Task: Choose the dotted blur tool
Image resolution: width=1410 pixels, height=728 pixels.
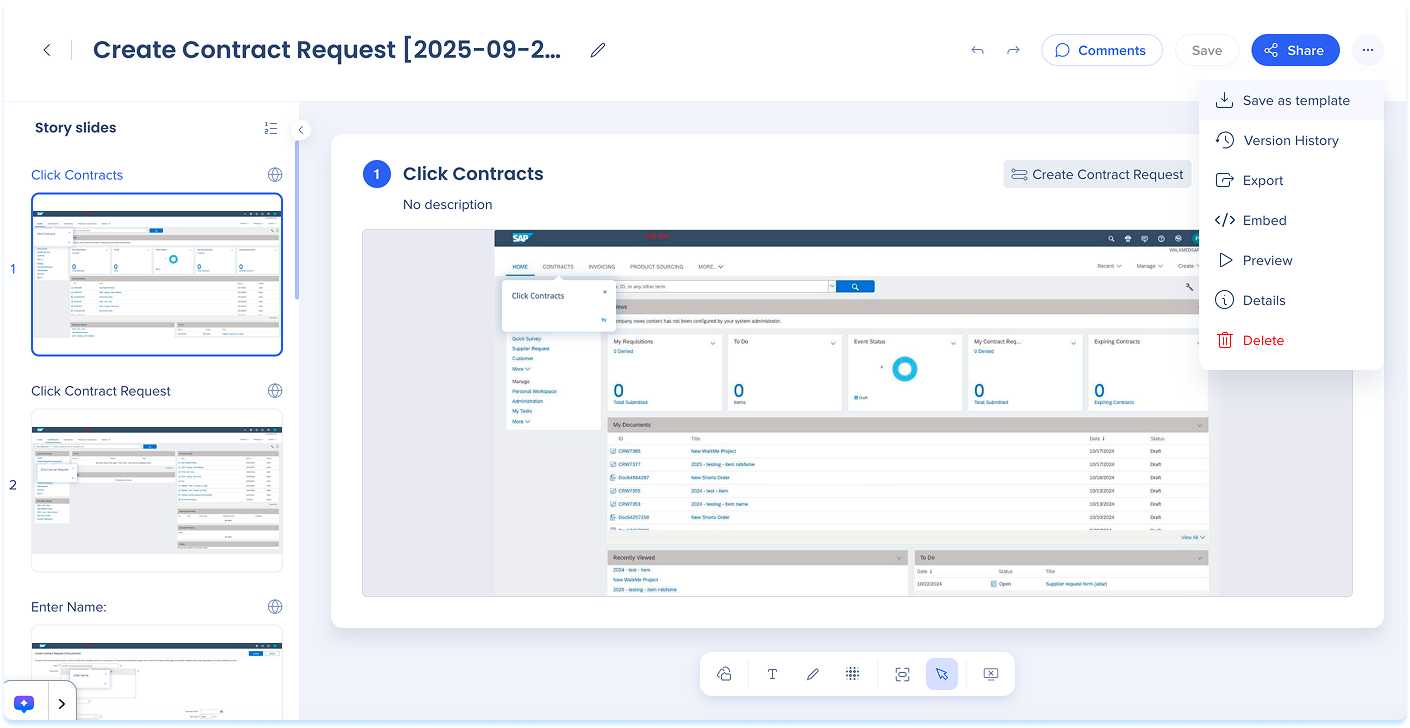Action: (x=852, y=674)
